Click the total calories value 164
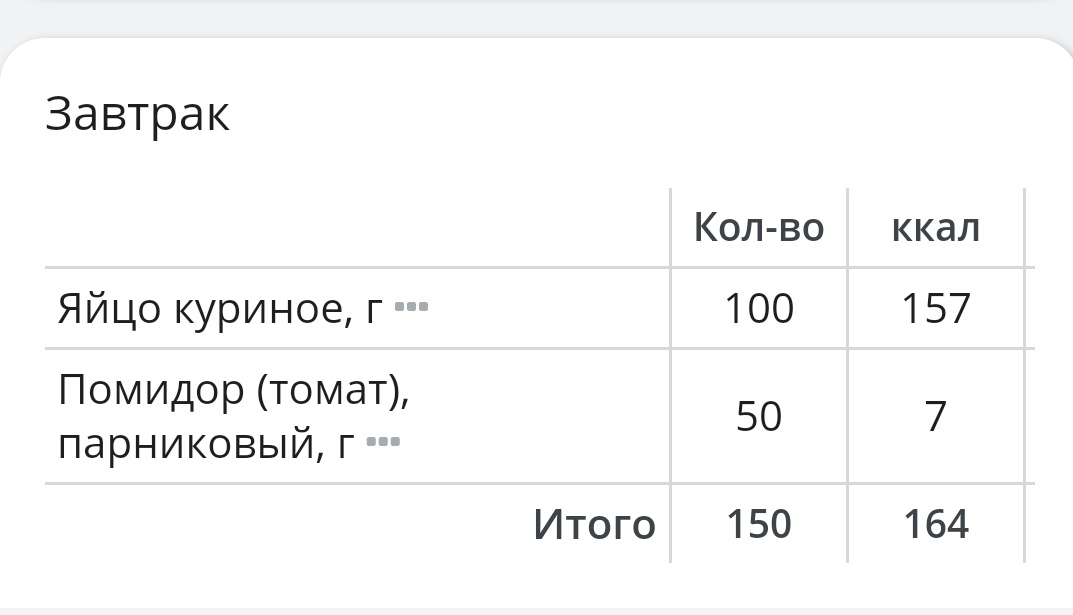This screenshot has height=615, width=1073. point(936,522)
